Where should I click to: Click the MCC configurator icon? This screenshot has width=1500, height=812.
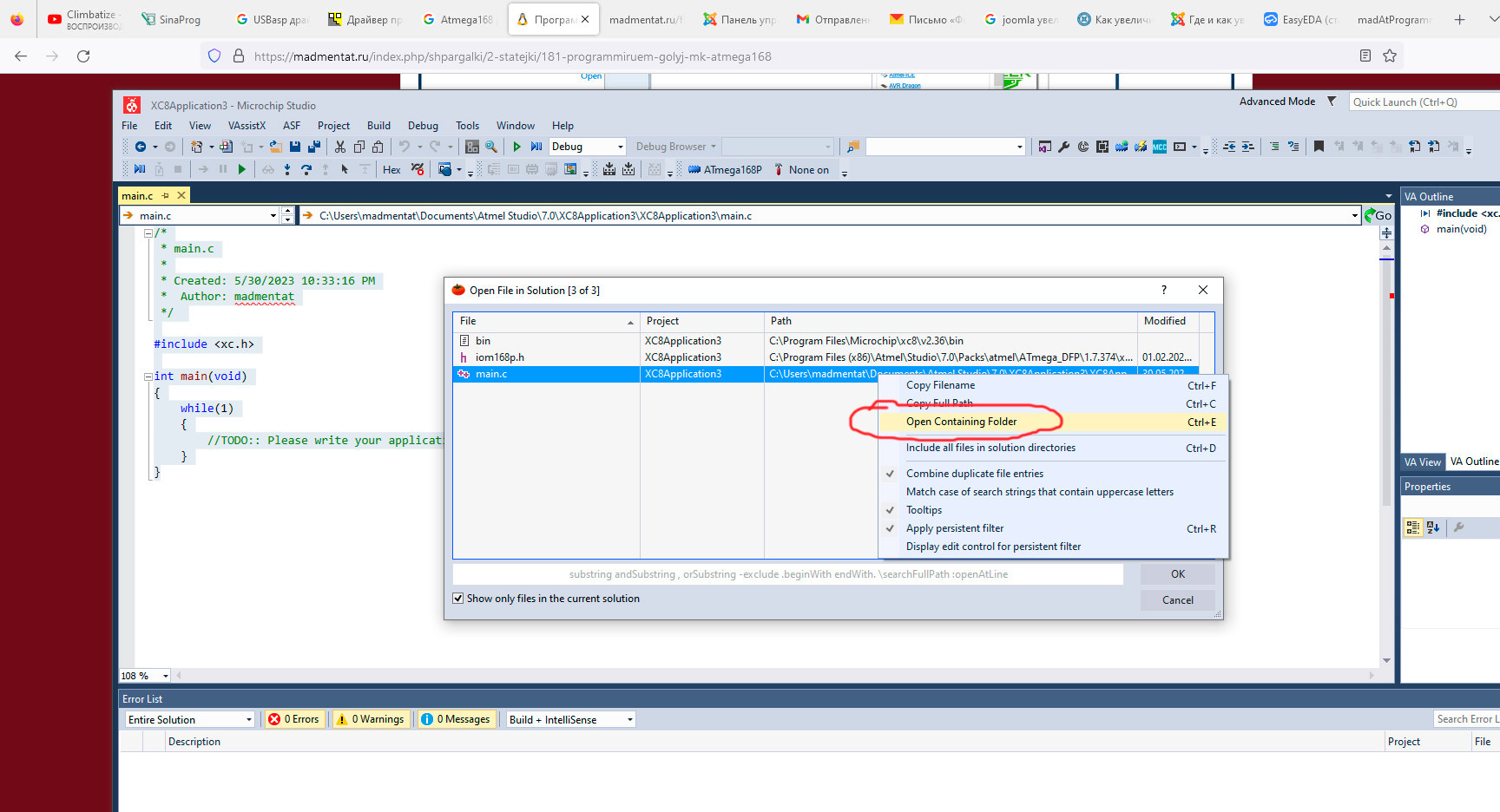[1160, 147]
